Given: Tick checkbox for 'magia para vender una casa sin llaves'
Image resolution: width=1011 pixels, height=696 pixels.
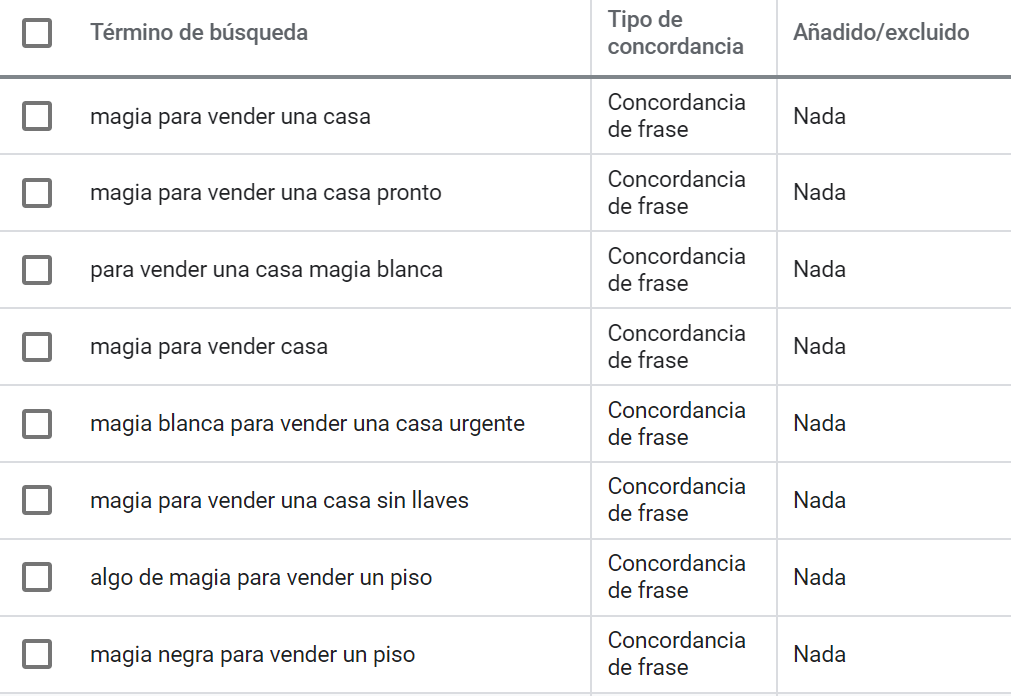Looking at the screenshot, I should click(37, 501).
